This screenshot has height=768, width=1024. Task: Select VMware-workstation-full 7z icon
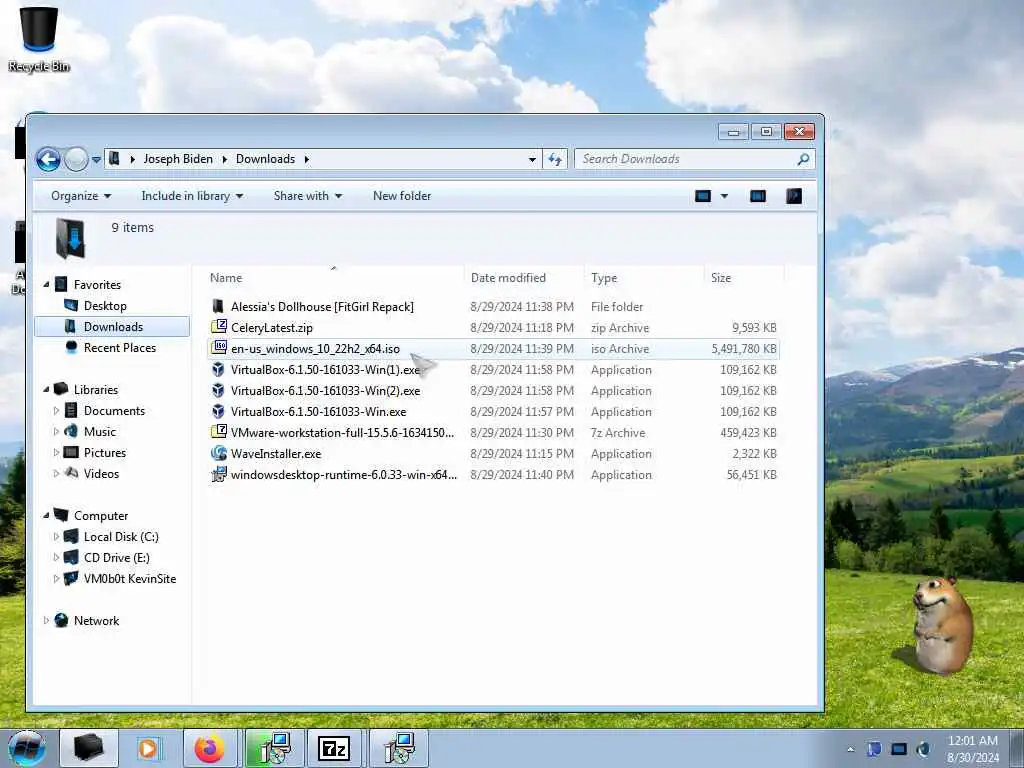[x=218, y=432]
